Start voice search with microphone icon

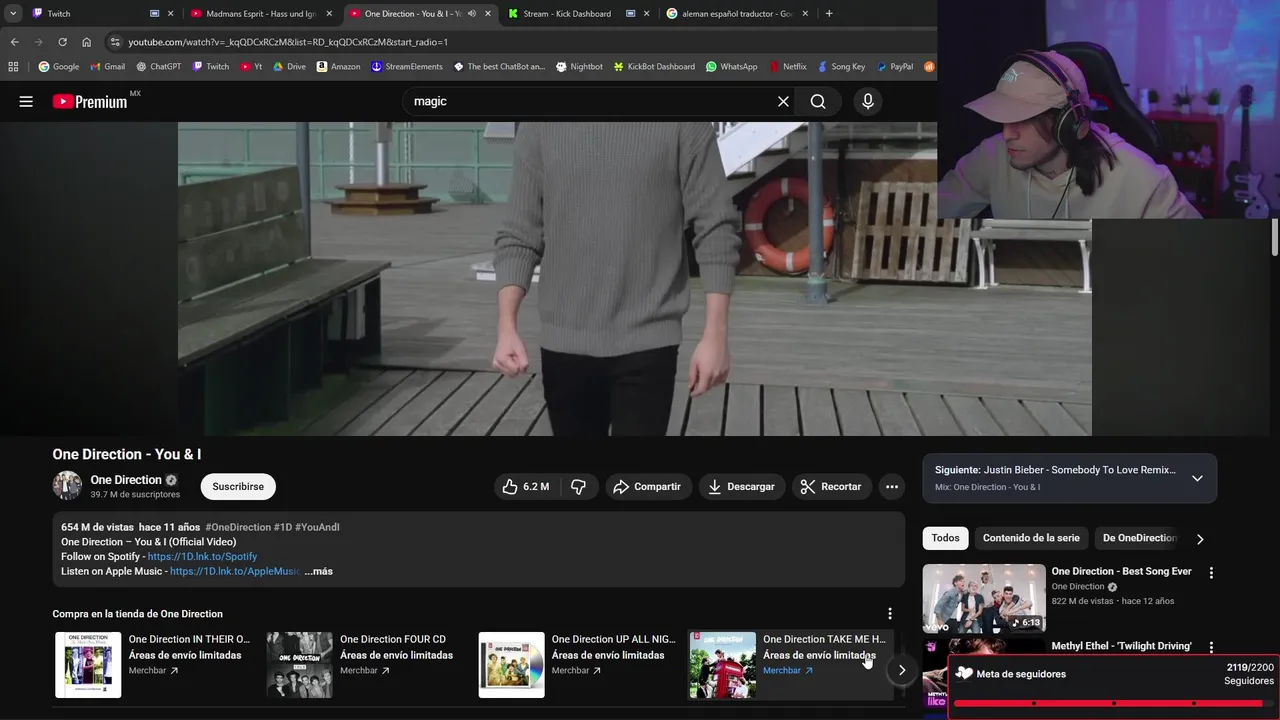click(x=867, y=101)
